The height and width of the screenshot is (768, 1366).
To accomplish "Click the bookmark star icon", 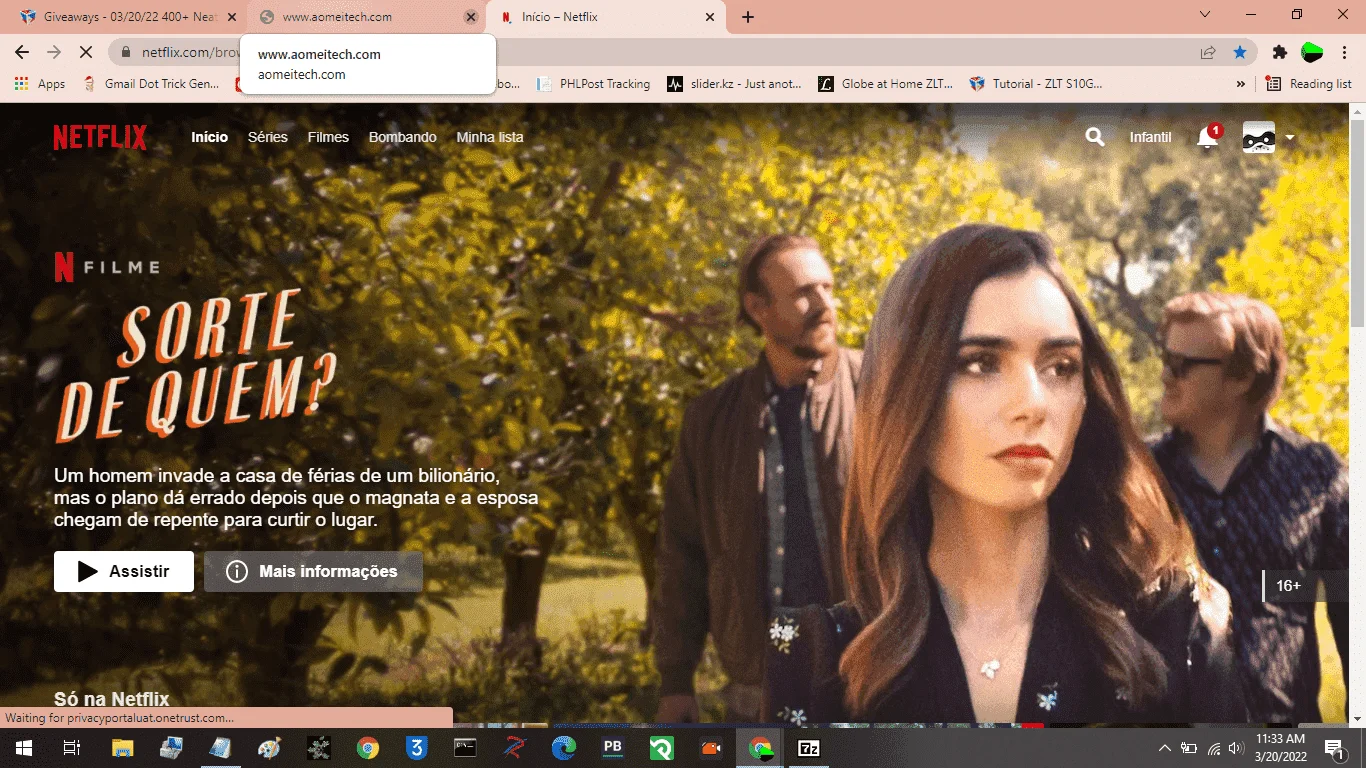I will pyautogui.click(x=1240, y=52).
